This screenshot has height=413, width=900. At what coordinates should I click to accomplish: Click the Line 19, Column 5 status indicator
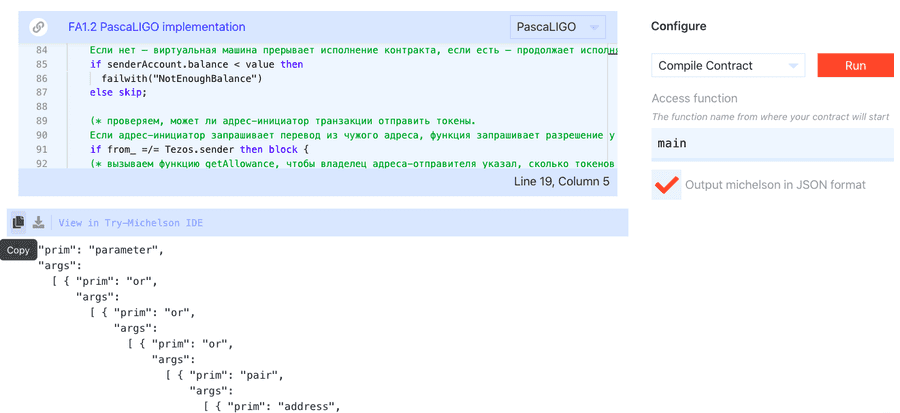560,182
